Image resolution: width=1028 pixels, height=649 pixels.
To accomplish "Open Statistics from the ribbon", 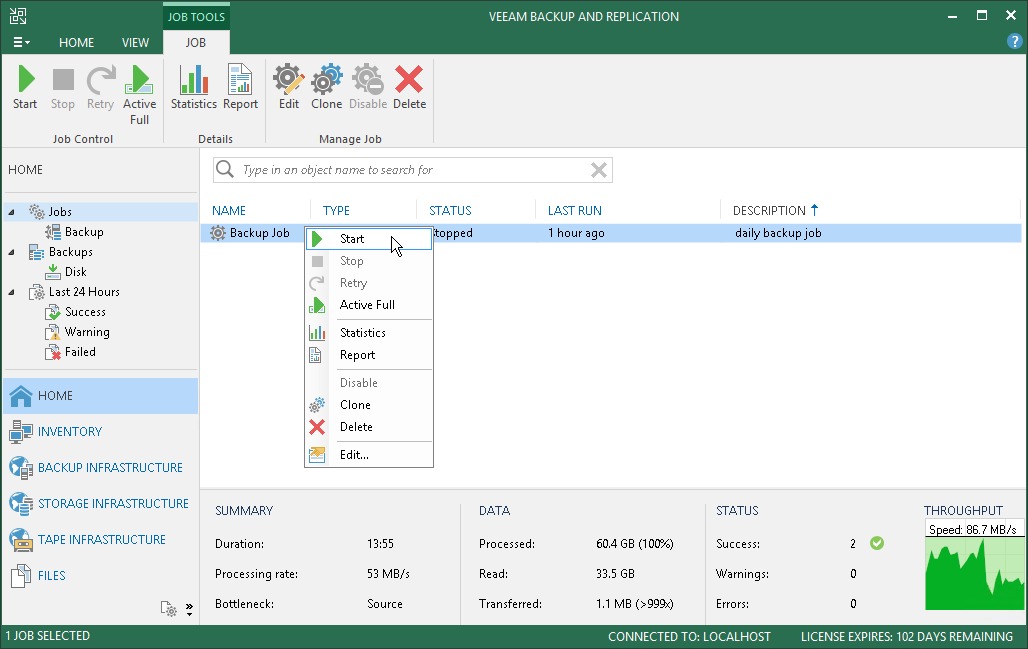I will pos(193,87).
